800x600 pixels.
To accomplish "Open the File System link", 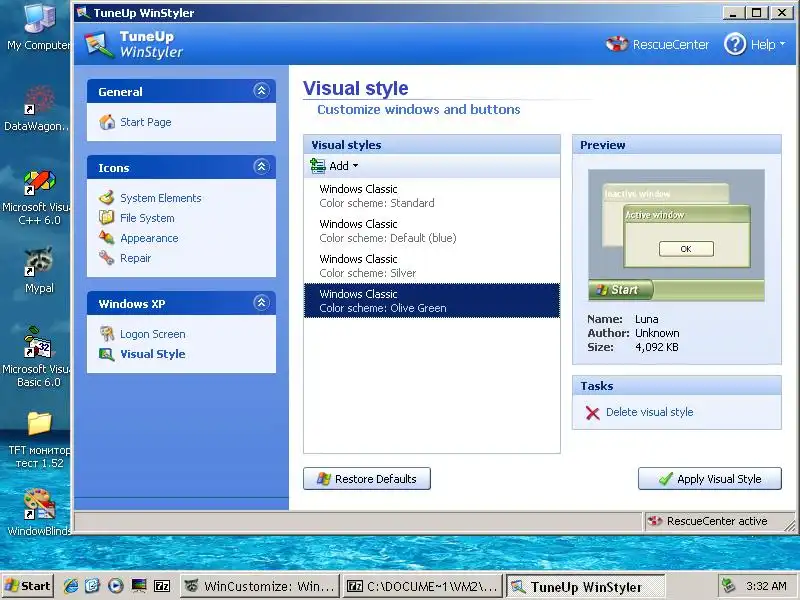I will (147, 218).
